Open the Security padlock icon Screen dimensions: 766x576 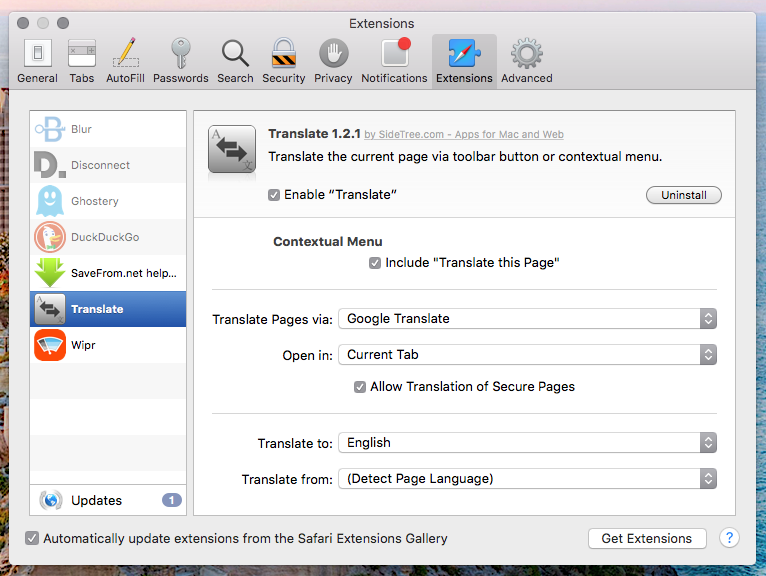coord(284,53)
